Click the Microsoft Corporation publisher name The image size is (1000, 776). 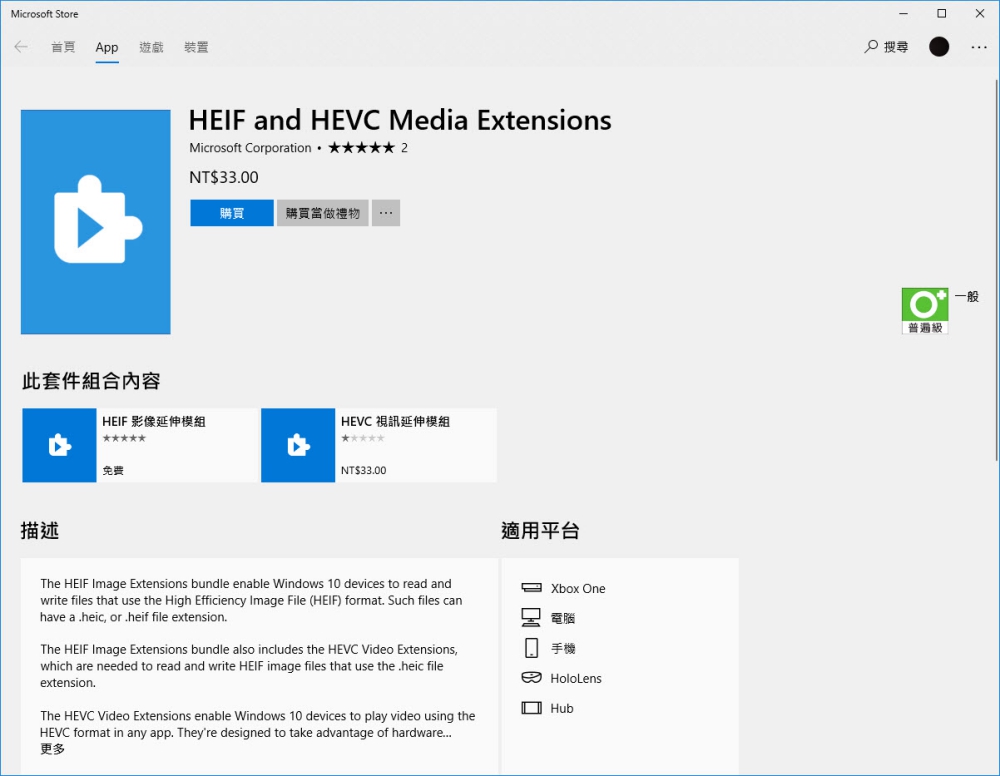250,148
